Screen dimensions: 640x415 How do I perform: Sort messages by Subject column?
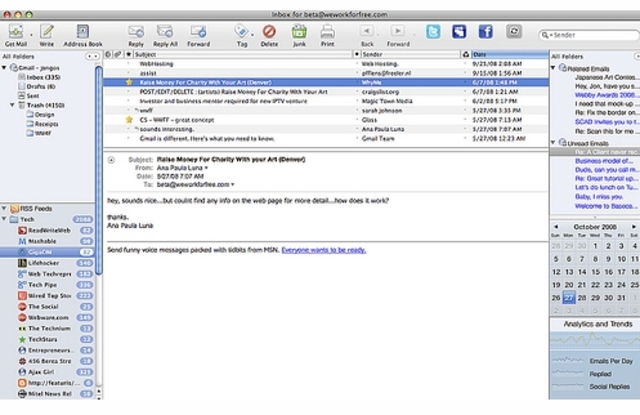242,54
